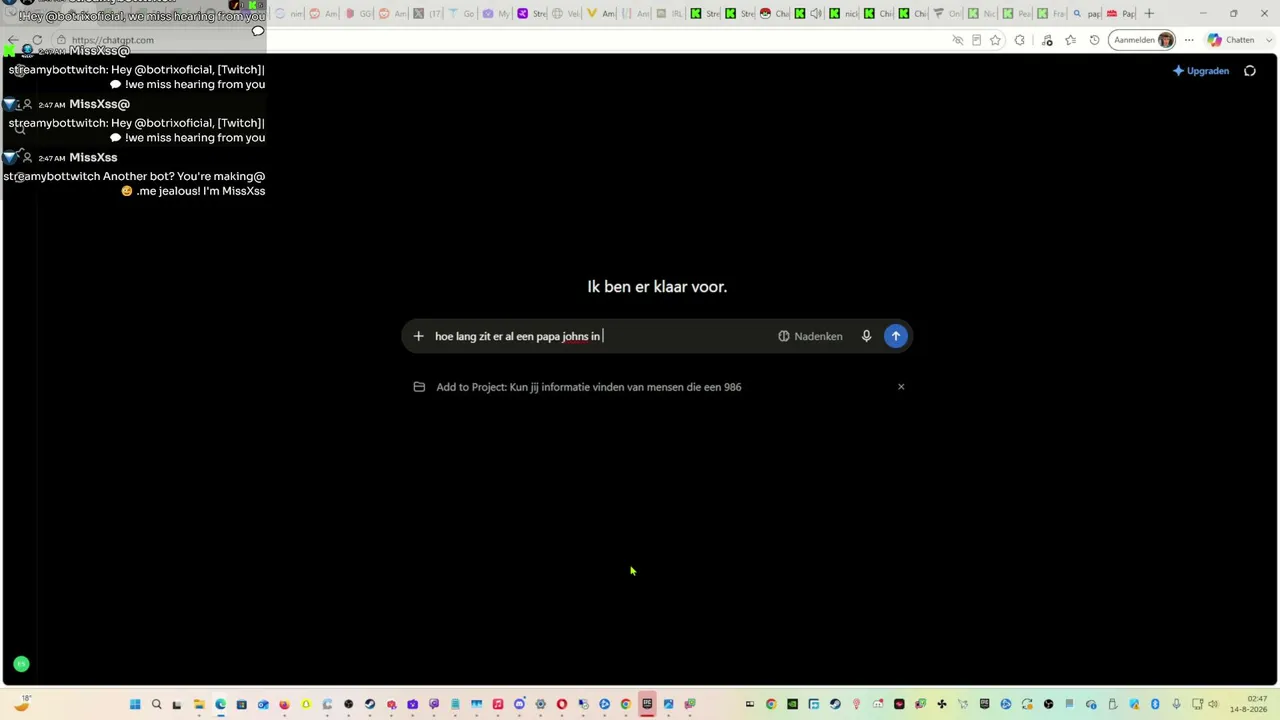
Task: Open the browser settings and more menu
Action: click(x=1189, y=40)
